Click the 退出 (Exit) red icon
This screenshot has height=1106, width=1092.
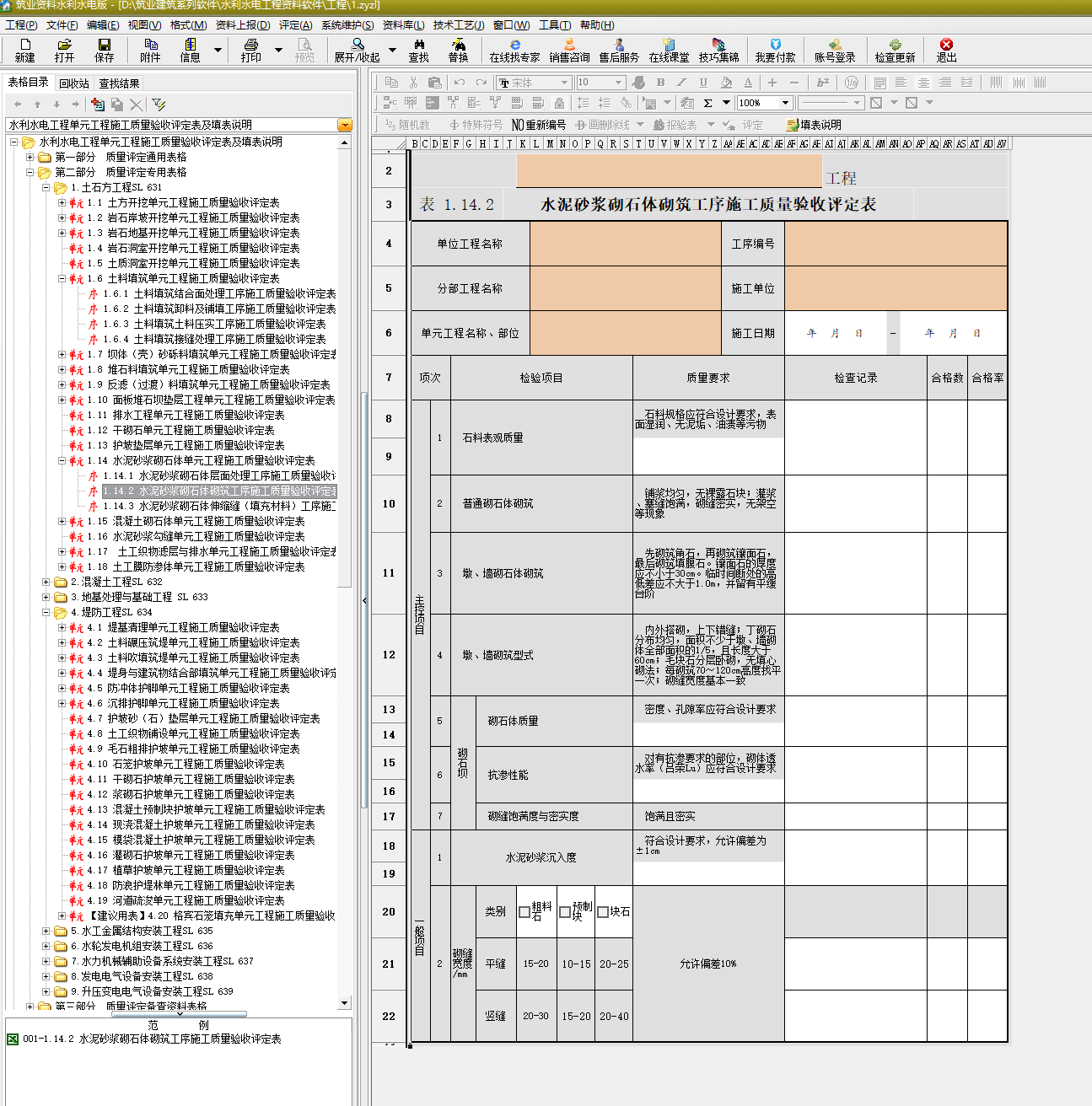click(946, 50)
